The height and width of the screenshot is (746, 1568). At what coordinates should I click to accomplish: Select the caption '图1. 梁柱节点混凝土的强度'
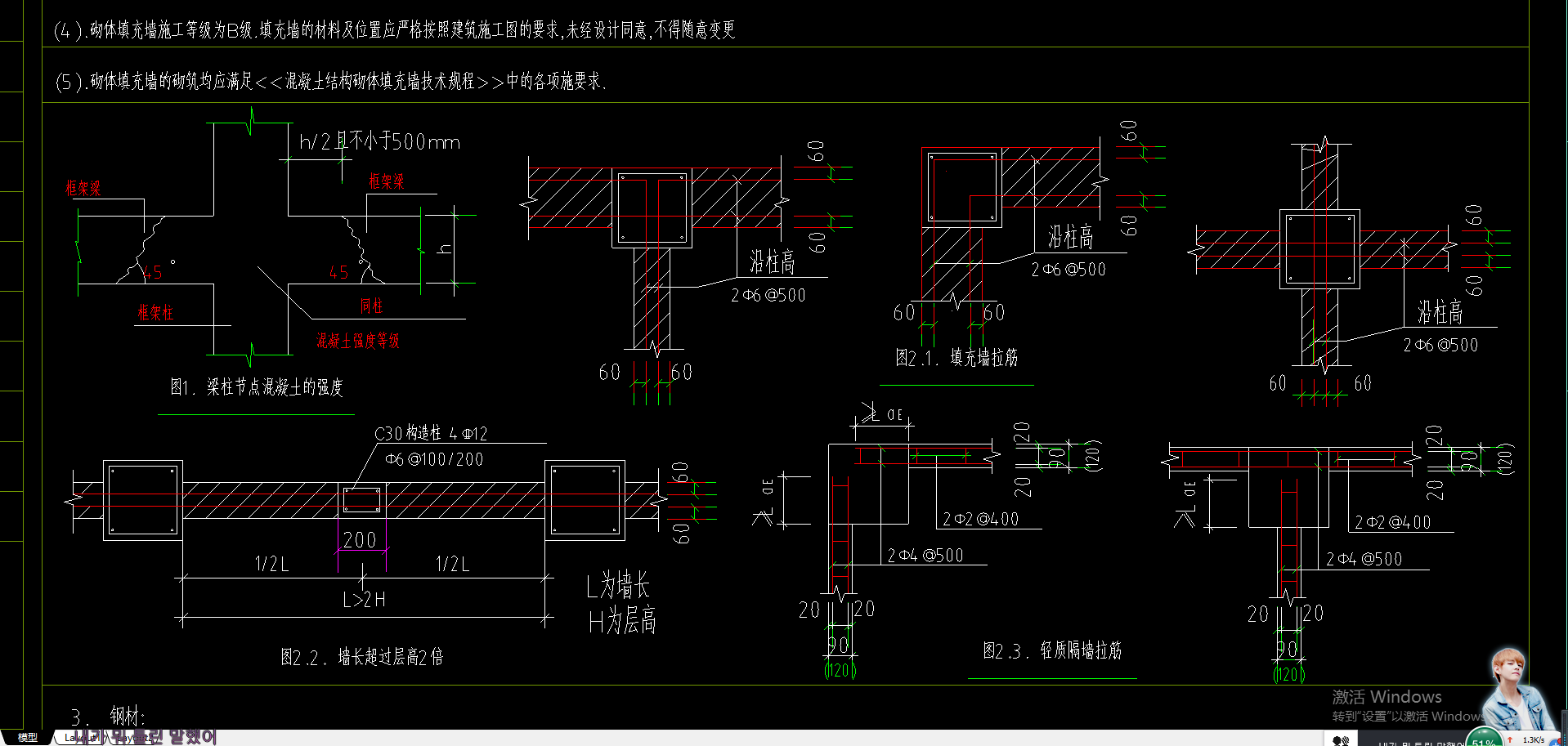pos(257,386)
